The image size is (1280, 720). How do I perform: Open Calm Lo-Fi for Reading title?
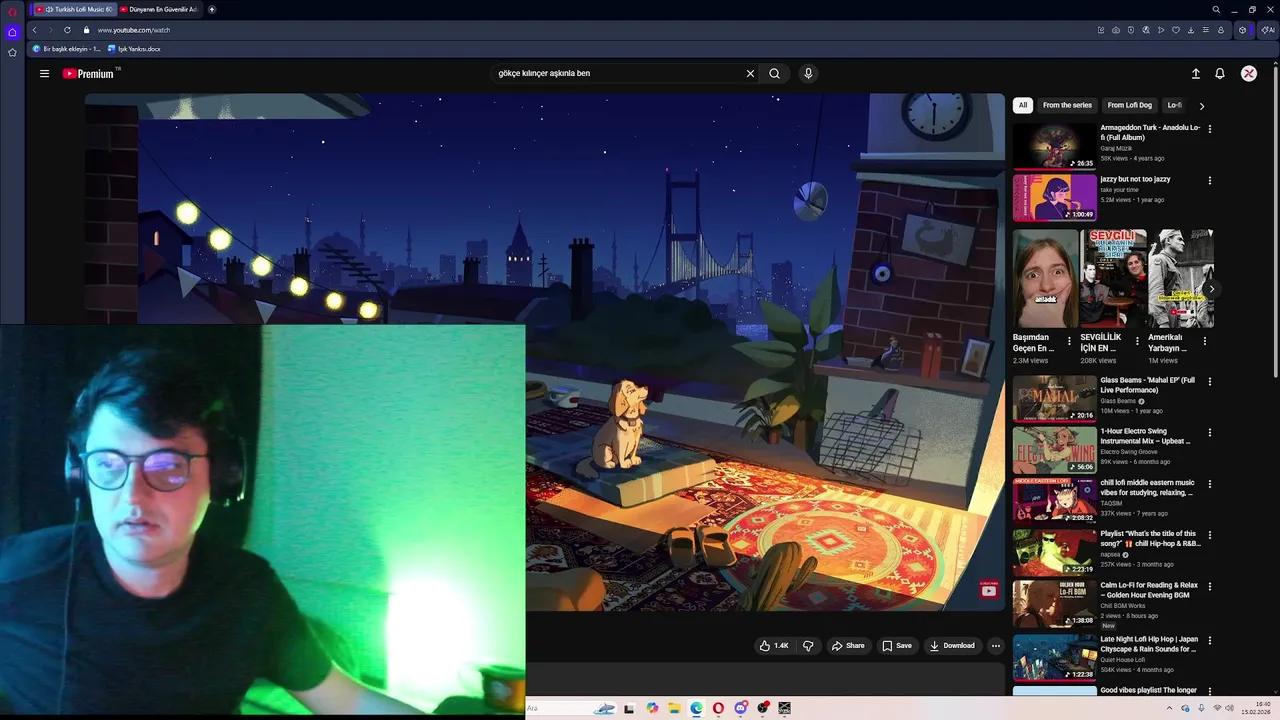pos(1149,590)
